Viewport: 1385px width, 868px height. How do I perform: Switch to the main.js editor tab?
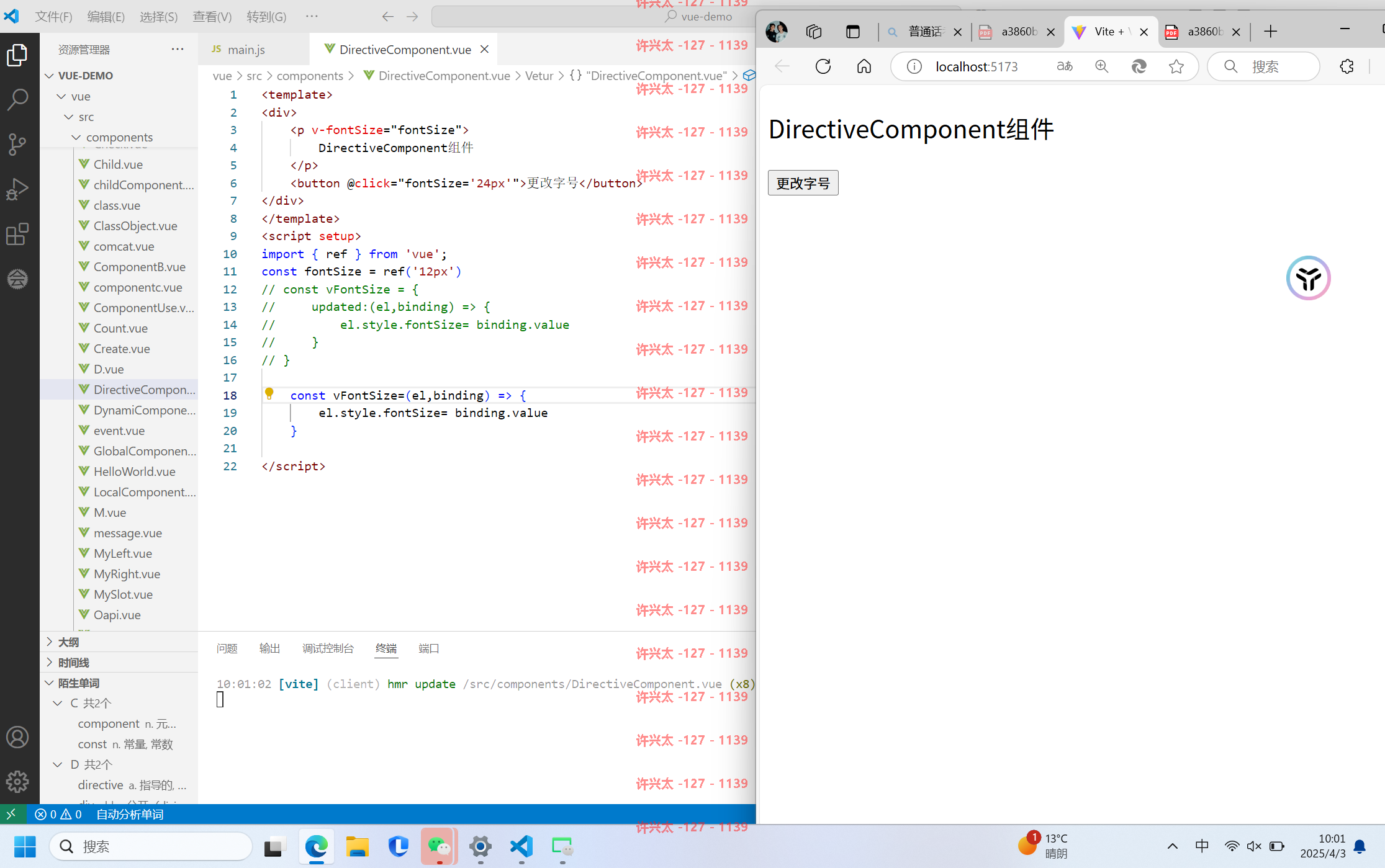[x=253, y=49]
